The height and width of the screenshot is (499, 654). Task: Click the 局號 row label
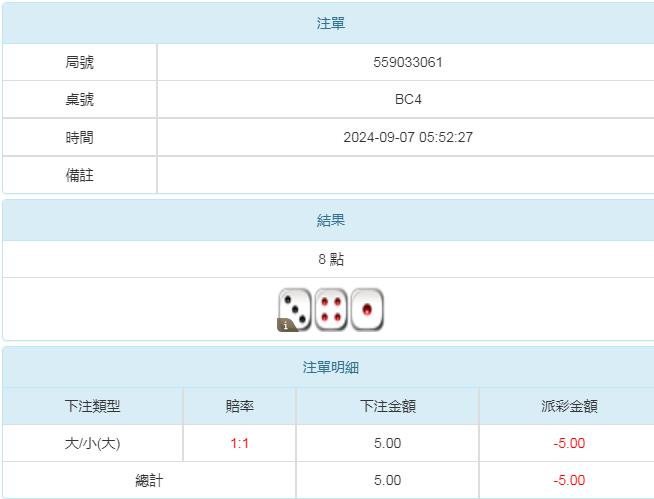[80, 62]
